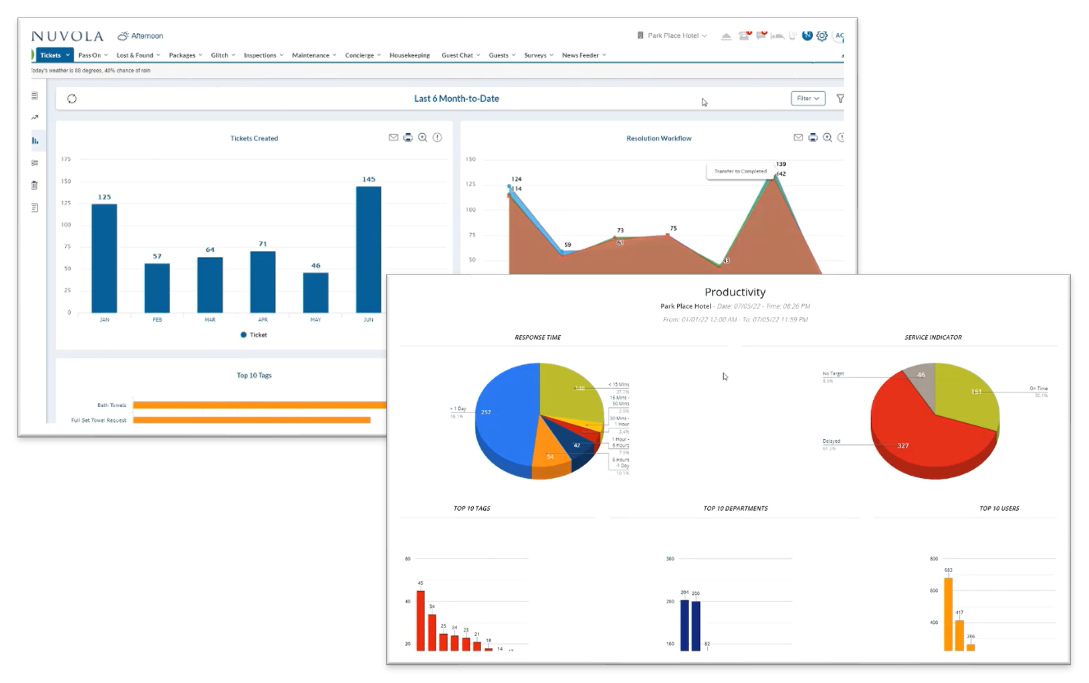Viewport: 1089px width, 683px height.
Task: Click the tallest orange bar in Top 10 Users
Action: click(x=948, y=614)
